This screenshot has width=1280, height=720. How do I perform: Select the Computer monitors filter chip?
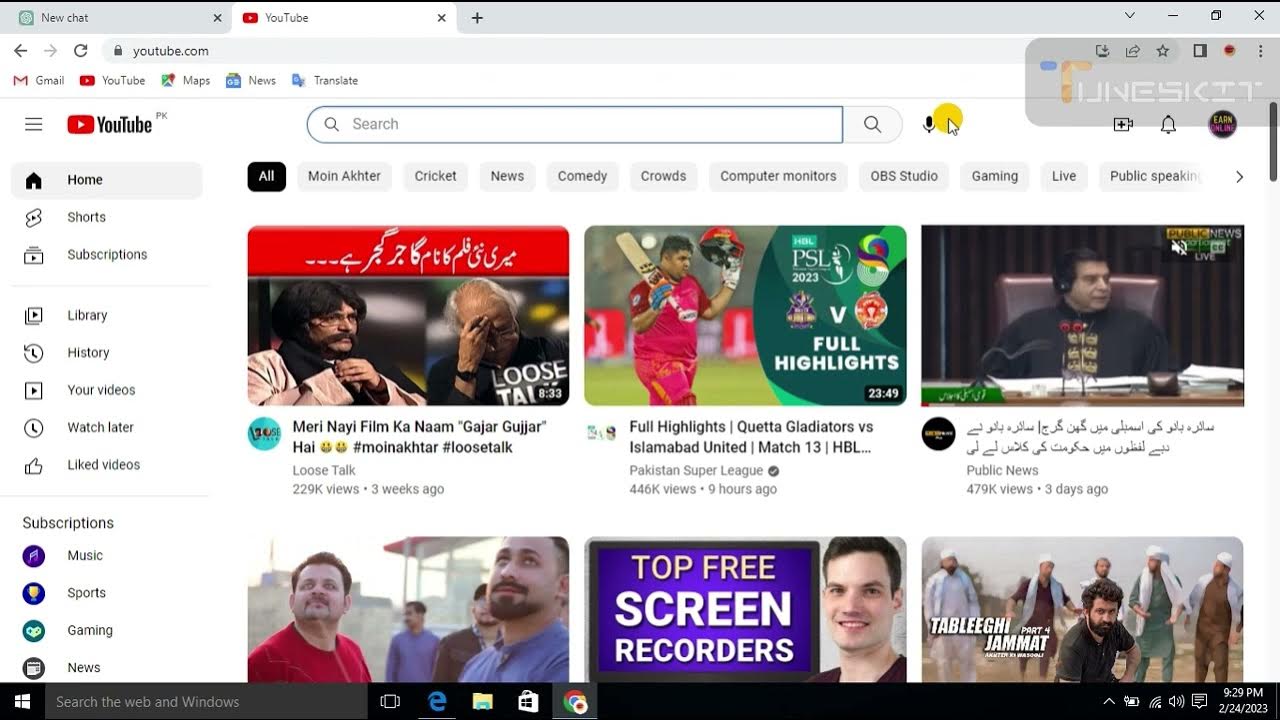(x=778, y=176)
